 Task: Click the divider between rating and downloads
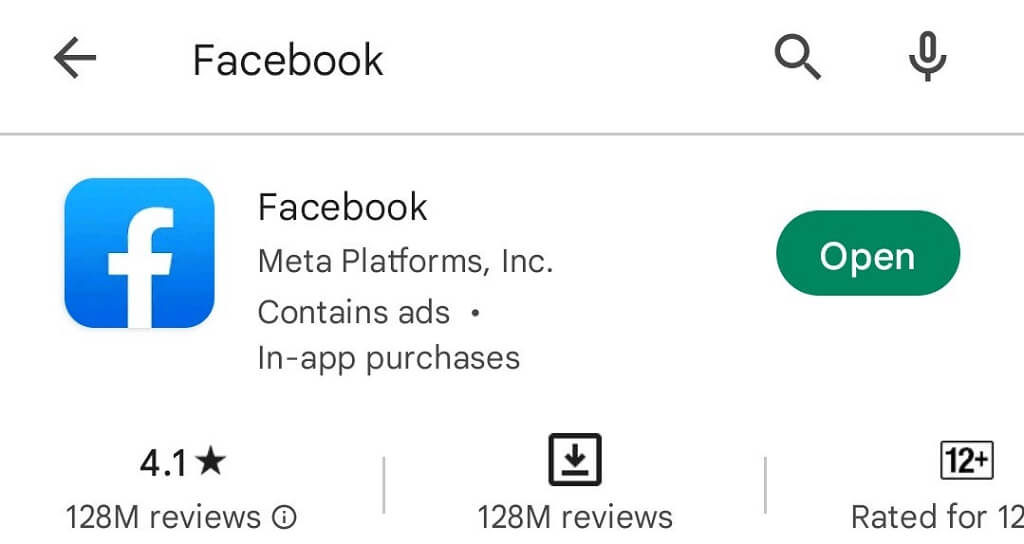point(384,485)
